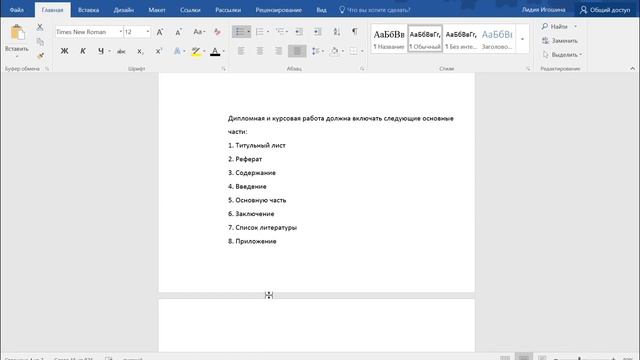Screen dimensions: 640x360
Task: Align text to the left
Action: [241, 51]
